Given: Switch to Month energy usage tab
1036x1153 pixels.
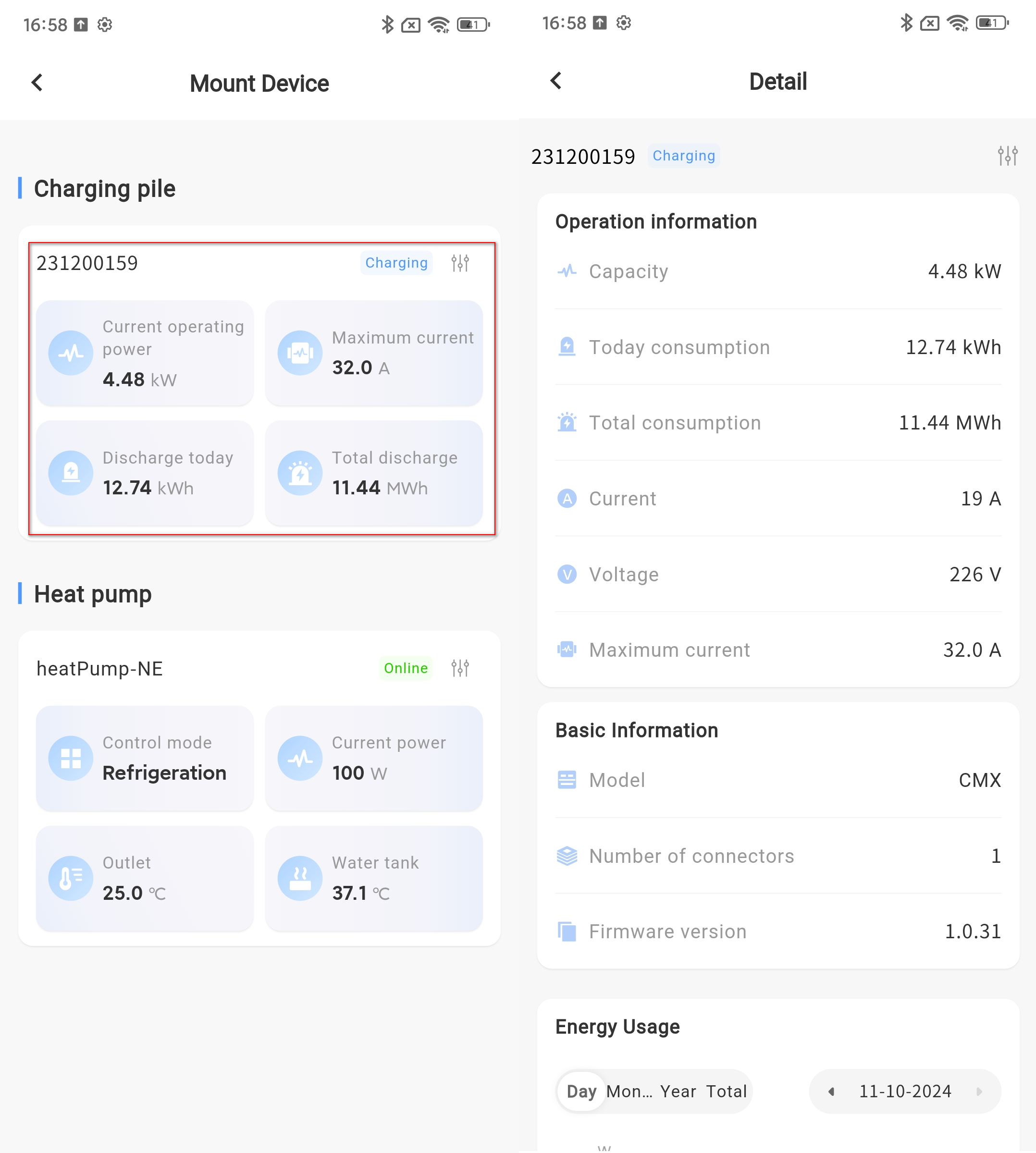Looking at the screenshot, I should click(x=629, y=1091).
